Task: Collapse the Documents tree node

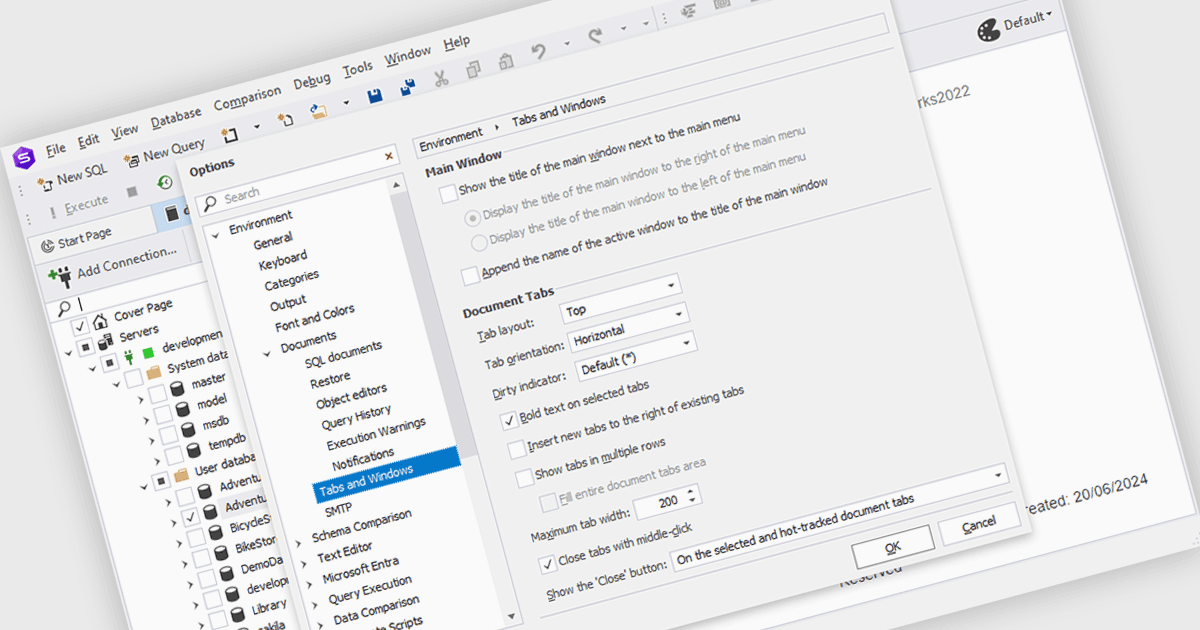Action: click(x=267, y=353)
